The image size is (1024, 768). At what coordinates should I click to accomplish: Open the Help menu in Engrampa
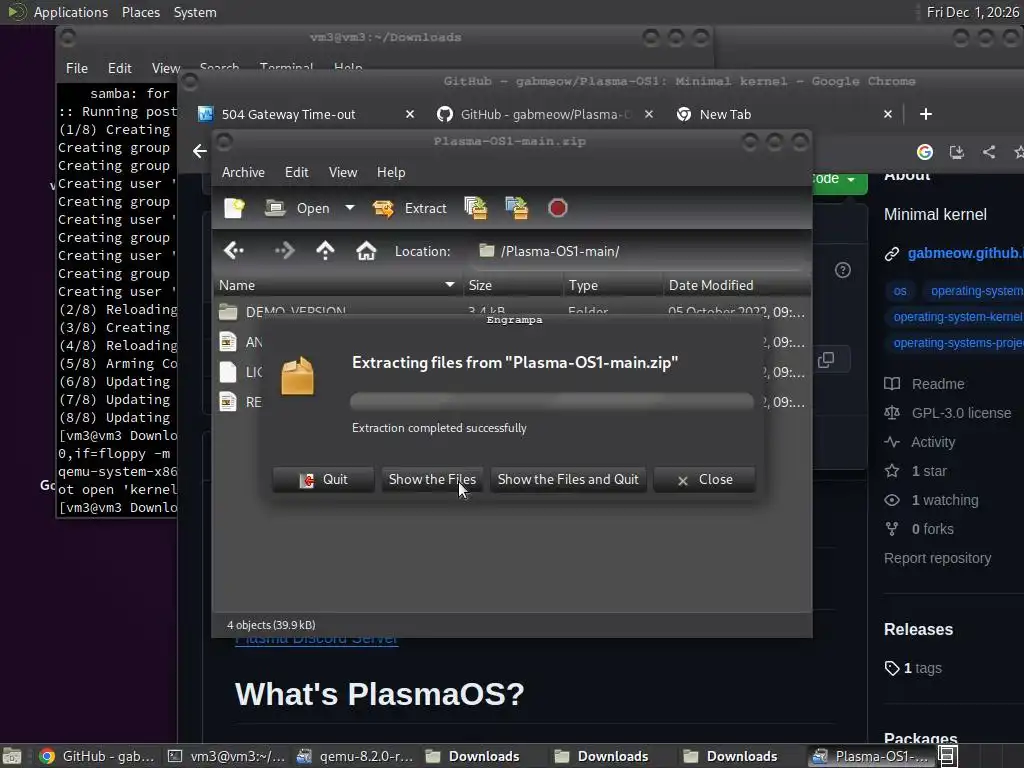pyautogui.click(x=391, y=172)
